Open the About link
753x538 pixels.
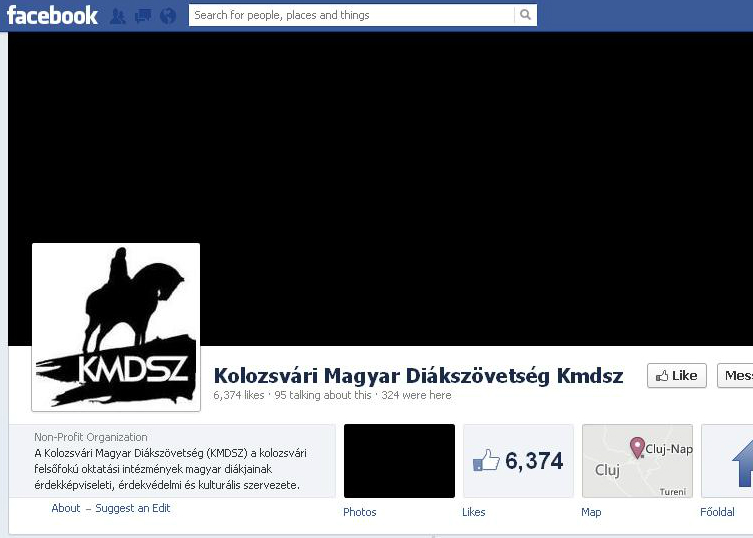[x=66, y=508]
